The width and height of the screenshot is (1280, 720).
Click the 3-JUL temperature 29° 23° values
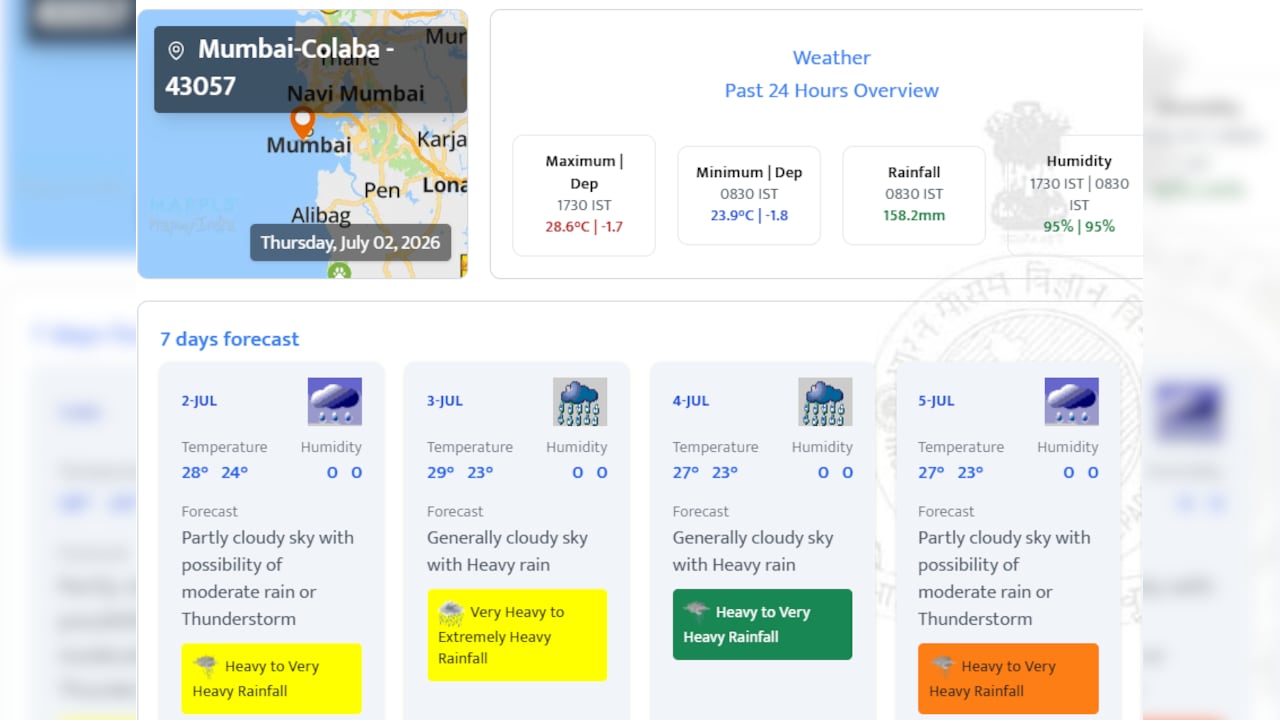460,473
